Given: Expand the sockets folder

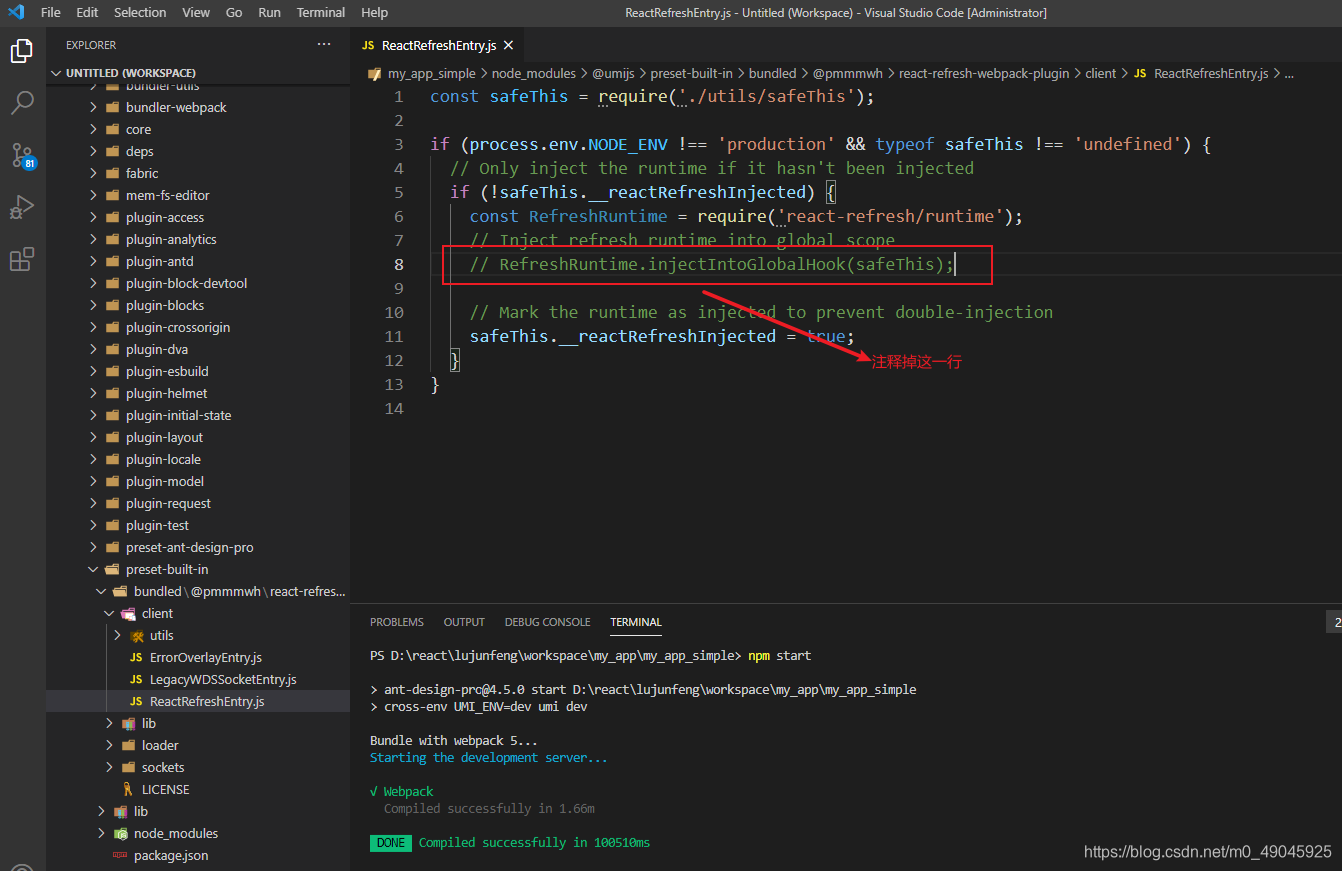Looking at the screenshot, I should click(x=109, y=767).
